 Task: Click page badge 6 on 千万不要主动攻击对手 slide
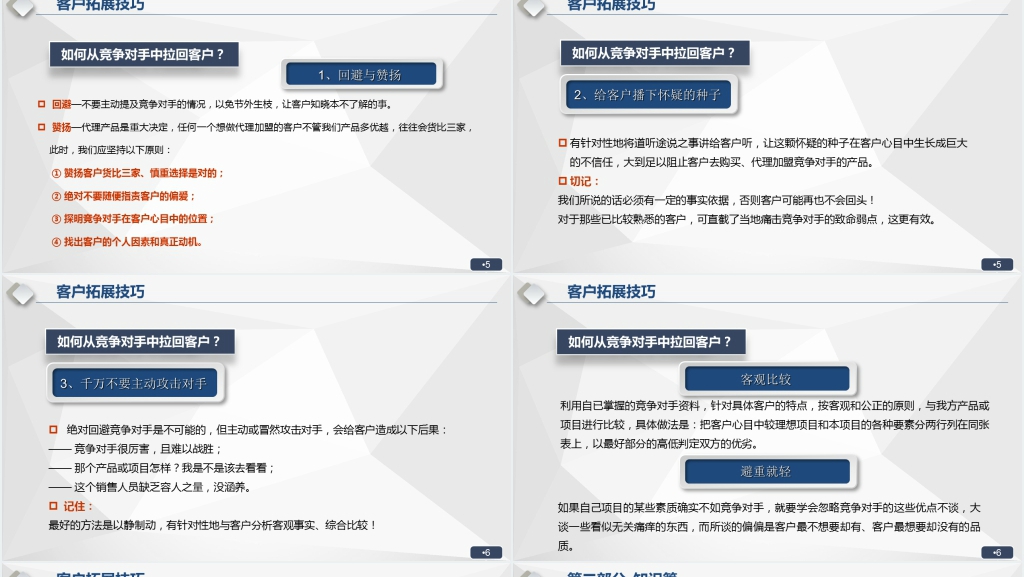click(486, 552)
